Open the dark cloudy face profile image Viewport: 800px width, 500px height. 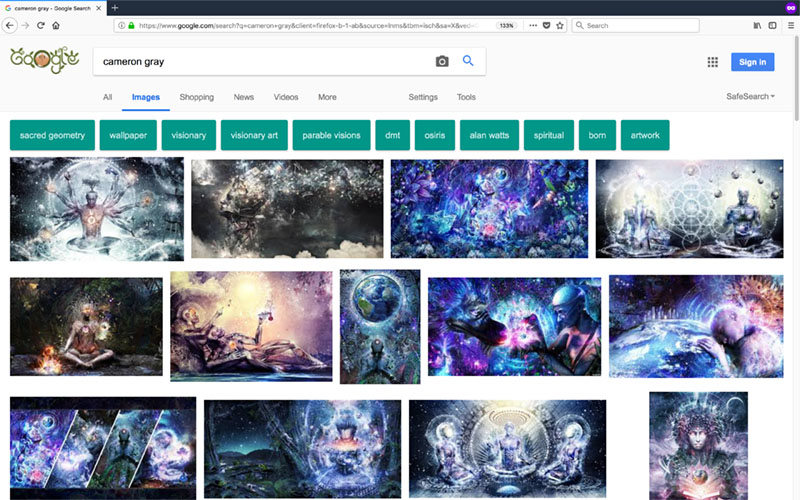(x=287, y=209)
